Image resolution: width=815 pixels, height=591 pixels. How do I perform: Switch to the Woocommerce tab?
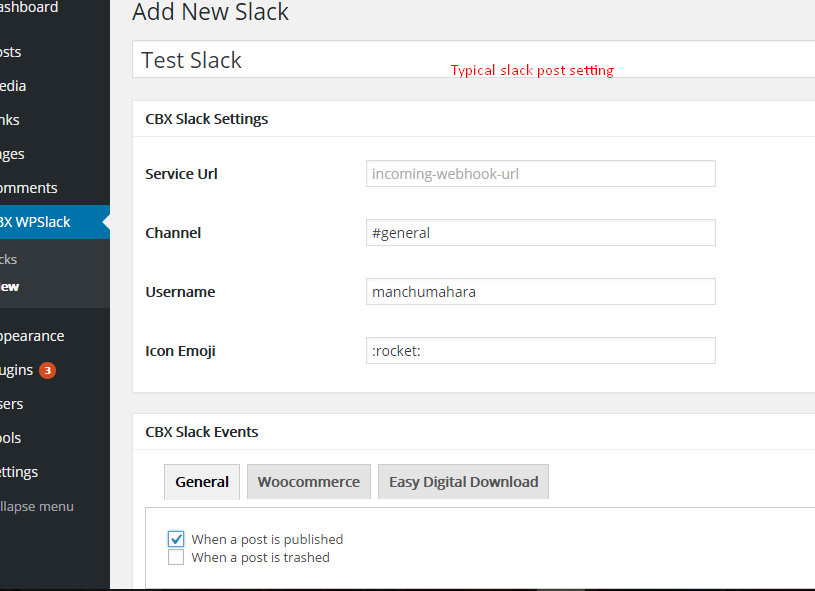pyautogui.click(x=309, y=482)
